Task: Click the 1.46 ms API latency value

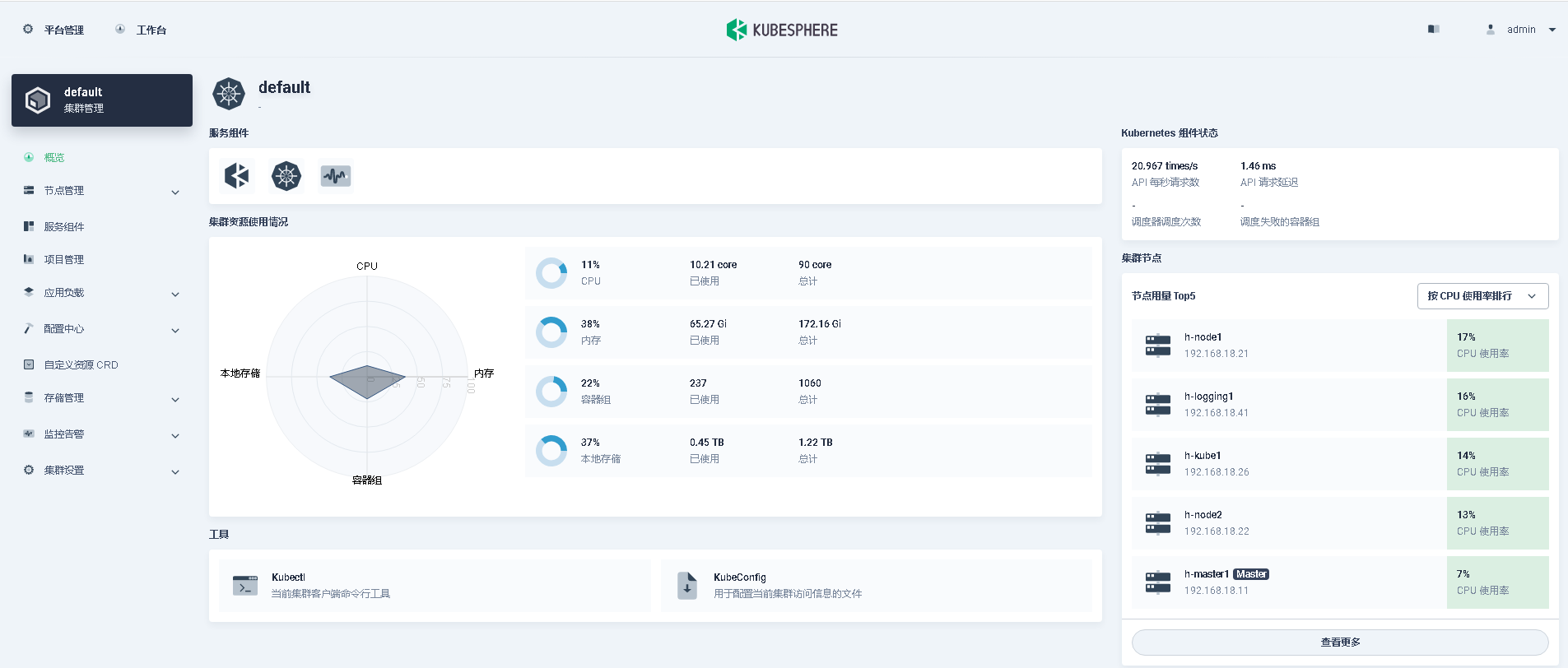Action: [x=1258, y=166]
